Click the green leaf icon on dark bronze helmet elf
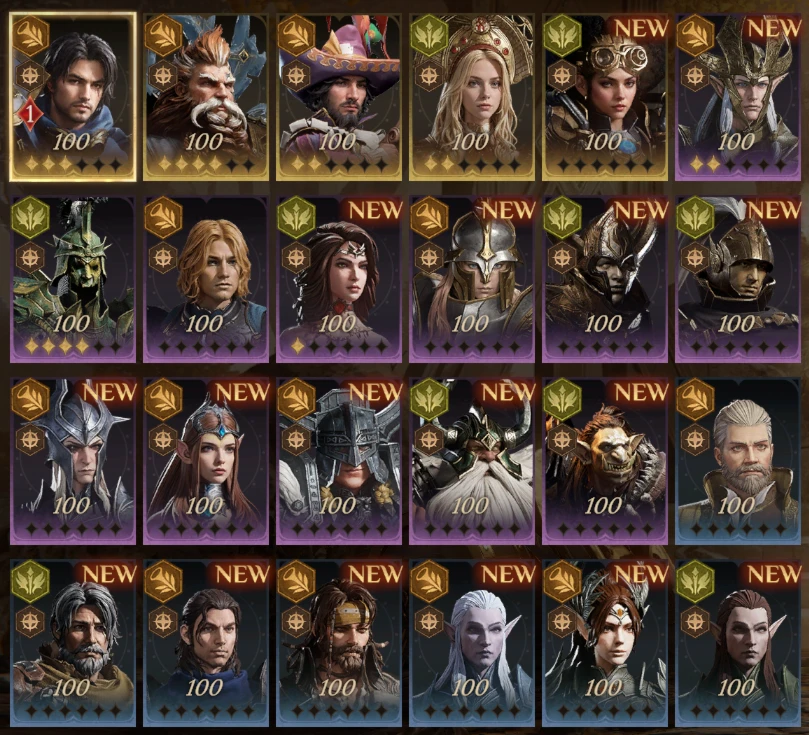This screenshot has width=809, height=735. pos(562,217)
